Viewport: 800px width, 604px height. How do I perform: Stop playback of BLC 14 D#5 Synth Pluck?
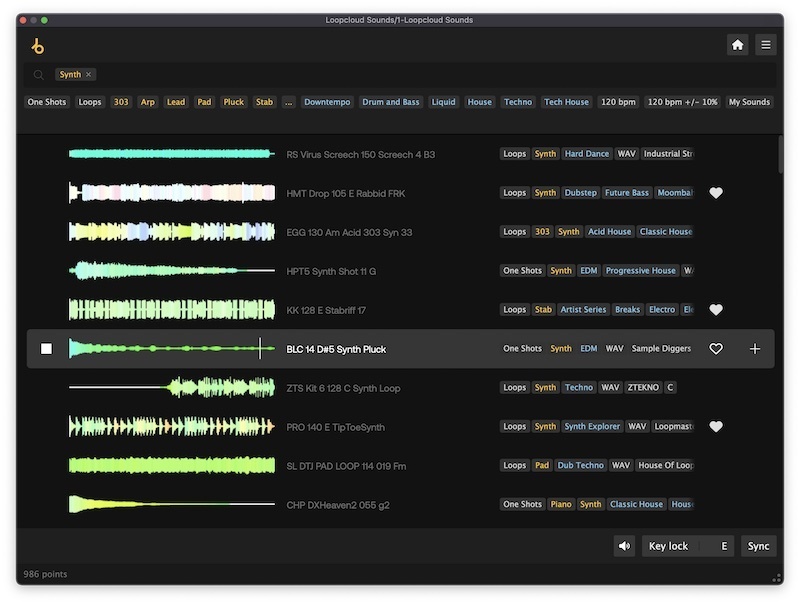pos(46,349)
